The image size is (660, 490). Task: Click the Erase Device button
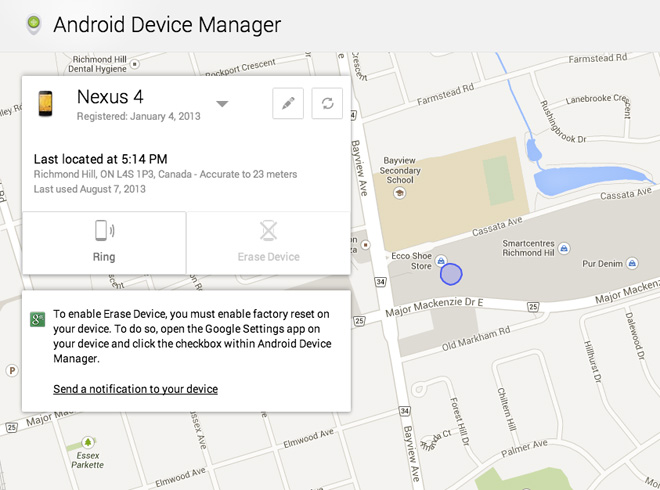(x=269, y=242)
